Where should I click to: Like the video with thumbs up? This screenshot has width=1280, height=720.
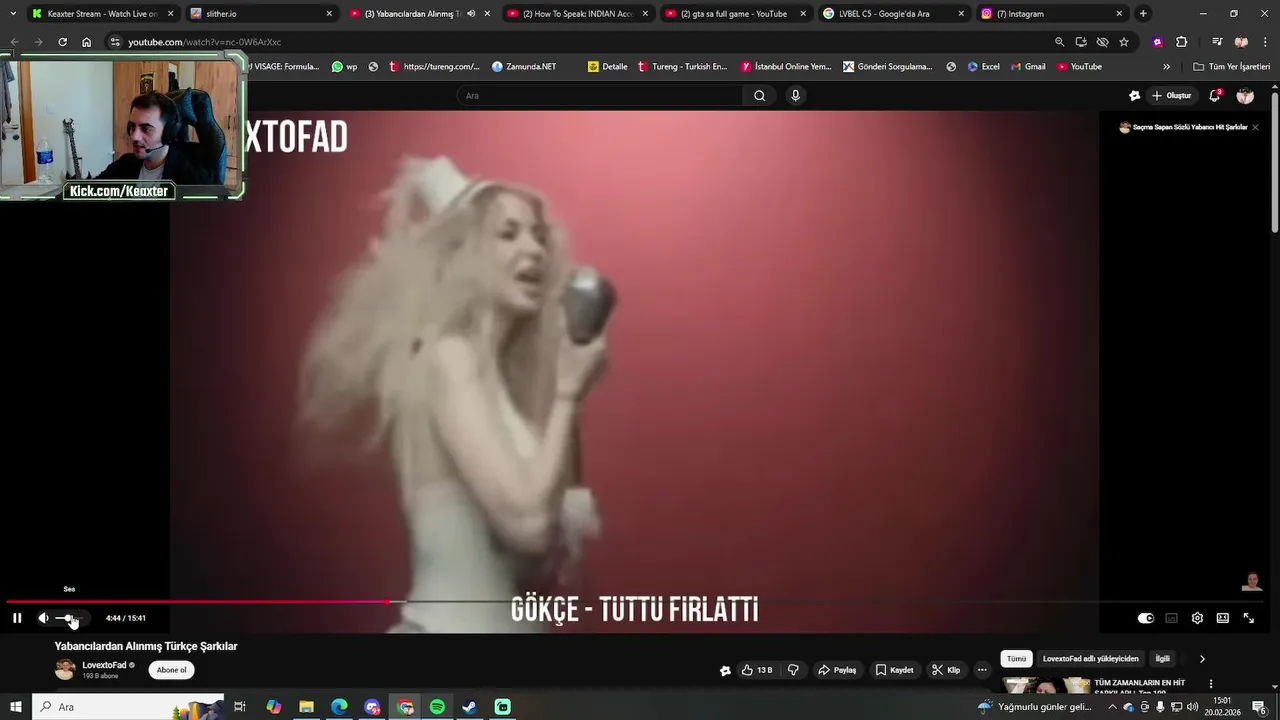(x=756, y=670)
